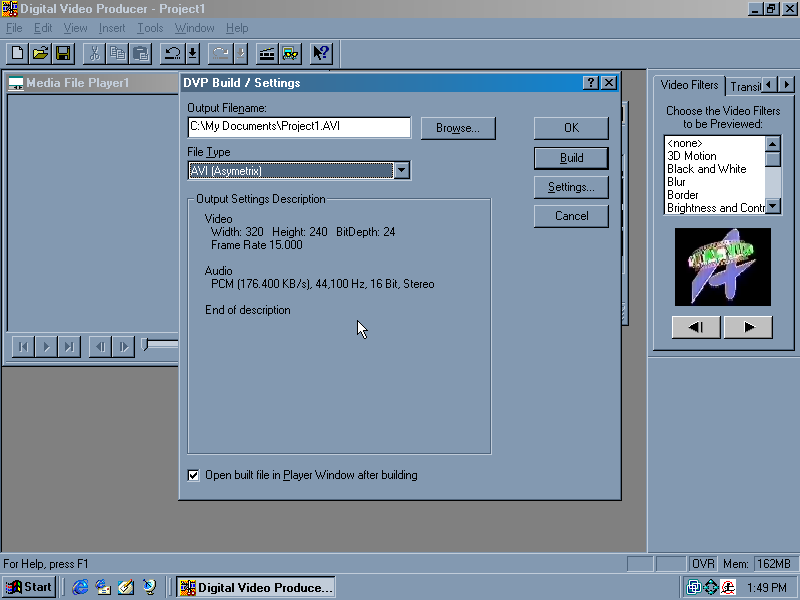Viewport: 800px width, 600px height.
Task: Click Media File Player go-to-start button
Action: (23, 347)
